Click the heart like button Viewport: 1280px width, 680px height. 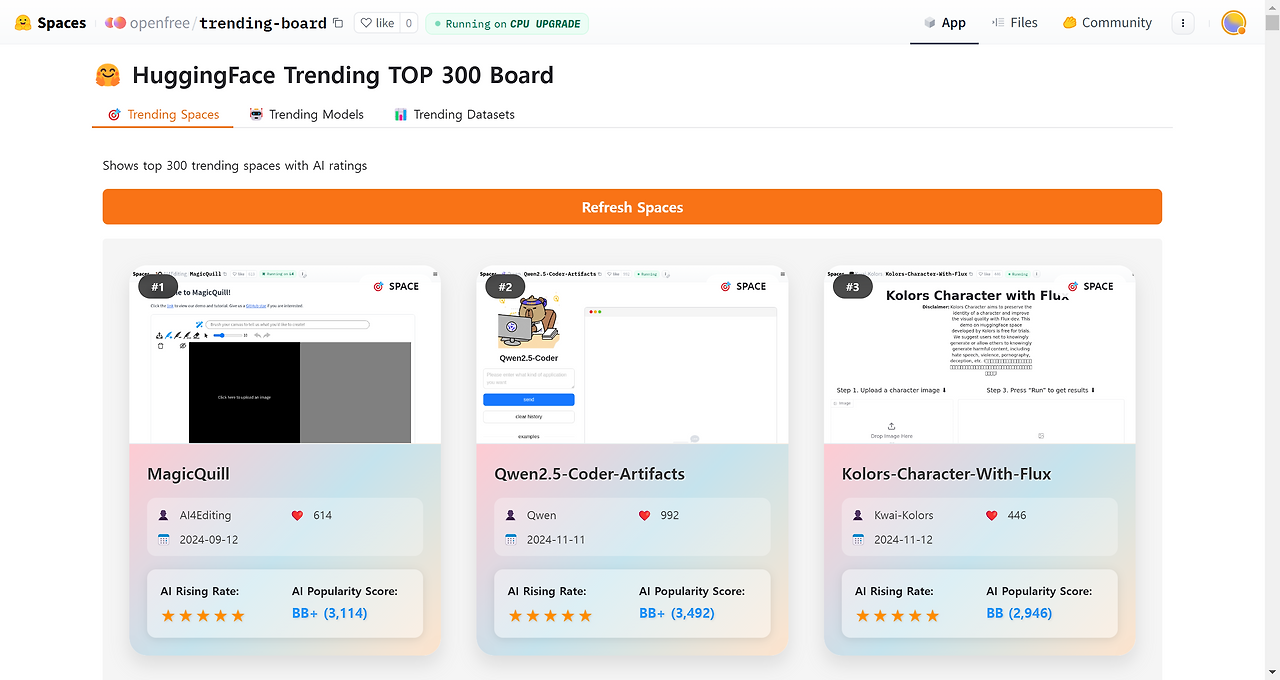point(377,23)
